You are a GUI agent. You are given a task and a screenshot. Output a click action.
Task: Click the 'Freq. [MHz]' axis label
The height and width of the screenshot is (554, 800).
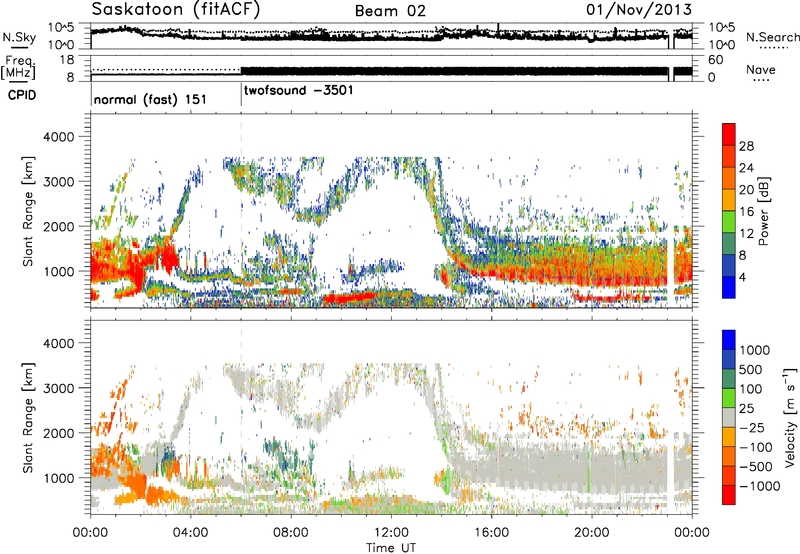pyautogui.click(x=18, y=67)
